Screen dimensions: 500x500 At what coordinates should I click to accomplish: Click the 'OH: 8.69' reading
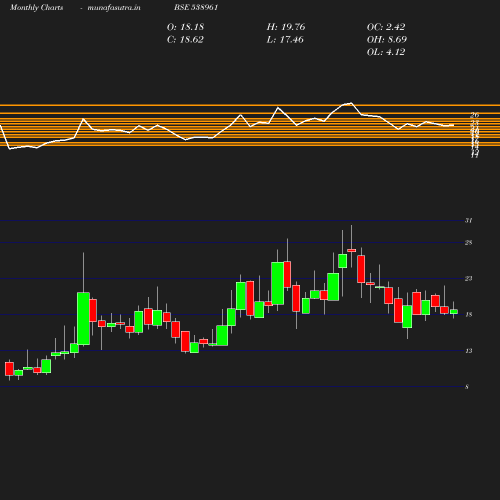click(387, 40)
